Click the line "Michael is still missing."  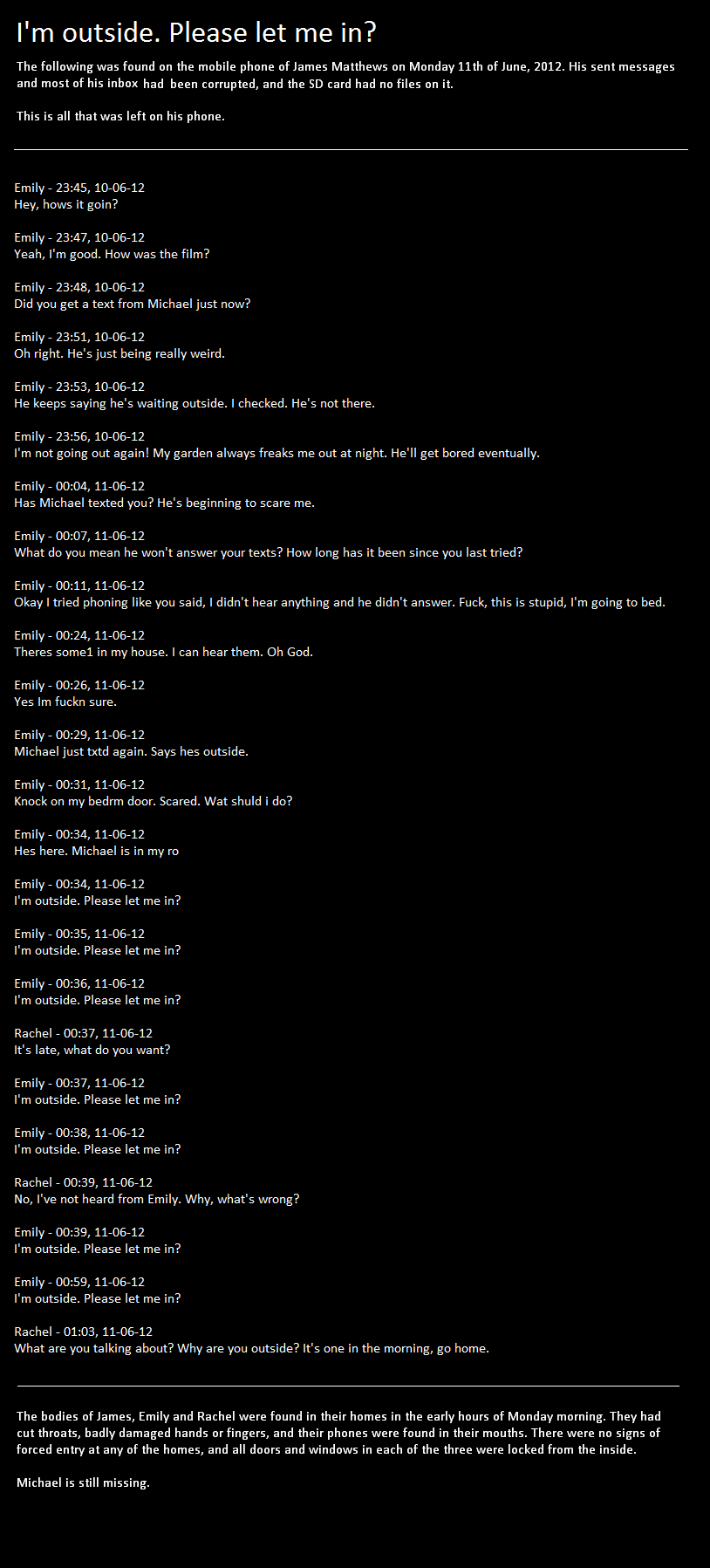83,1482
